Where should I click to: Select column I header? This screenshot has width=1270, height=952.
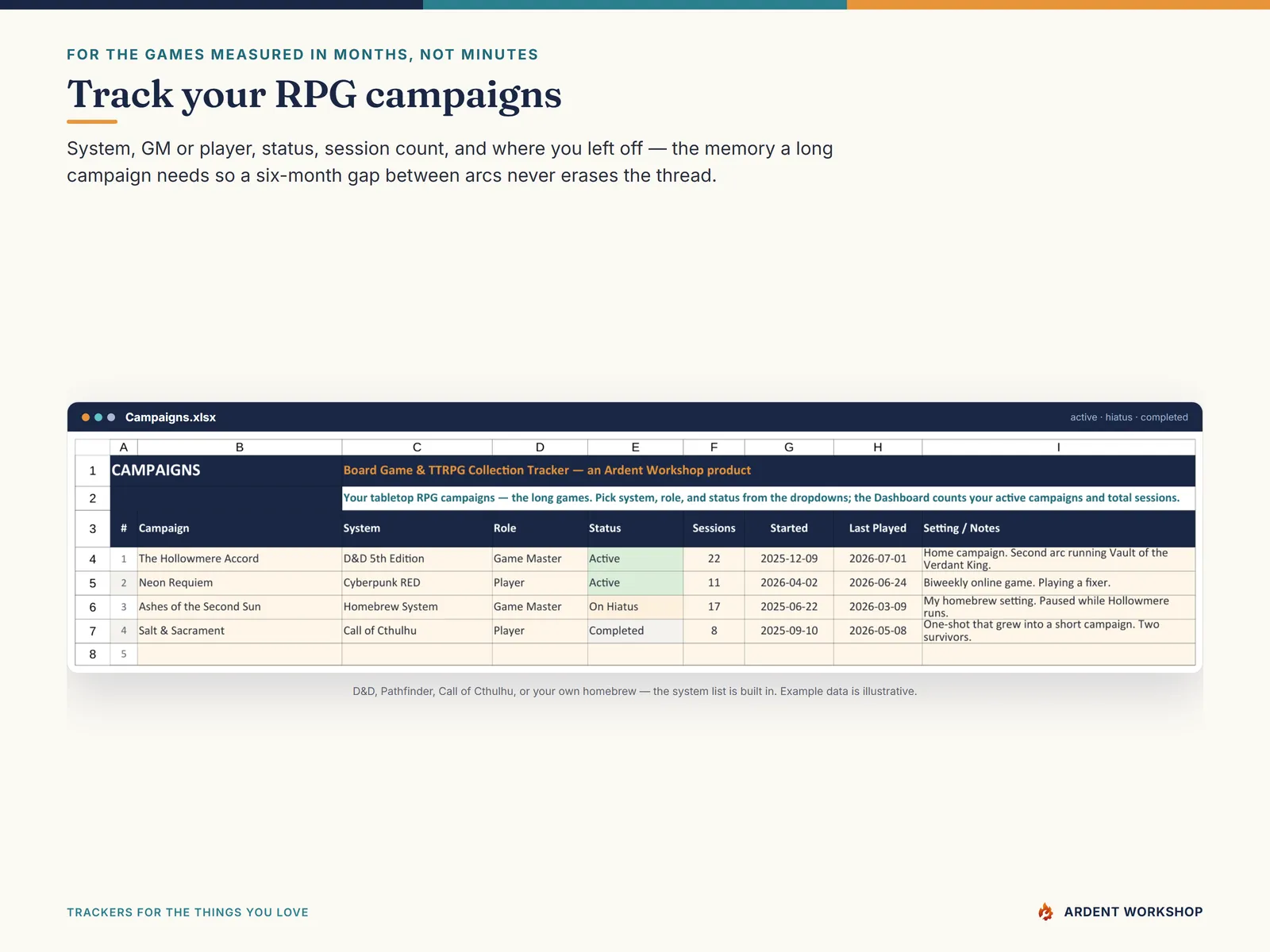1058,447
